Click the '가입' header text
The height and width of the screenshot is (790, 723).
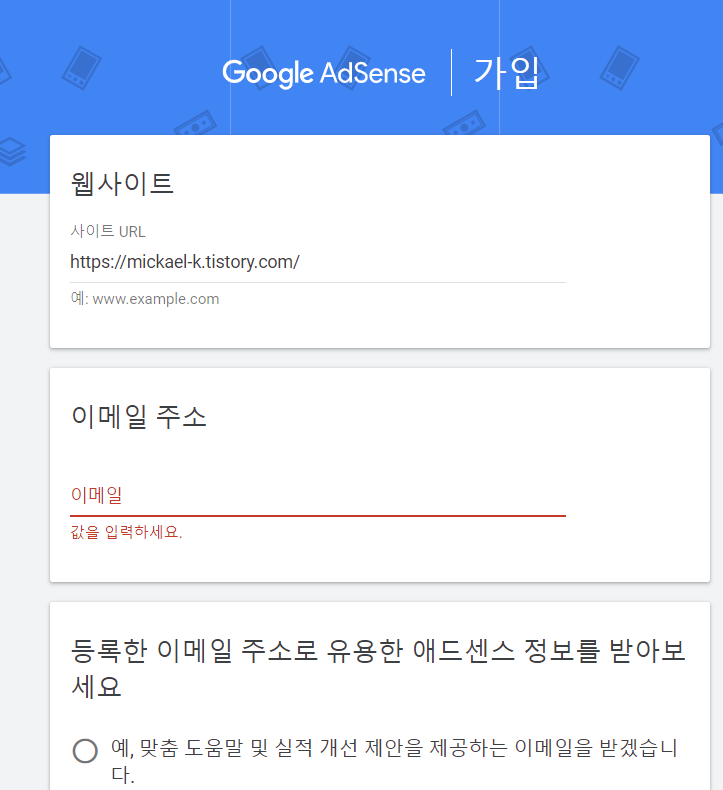[x=507, y=73]
